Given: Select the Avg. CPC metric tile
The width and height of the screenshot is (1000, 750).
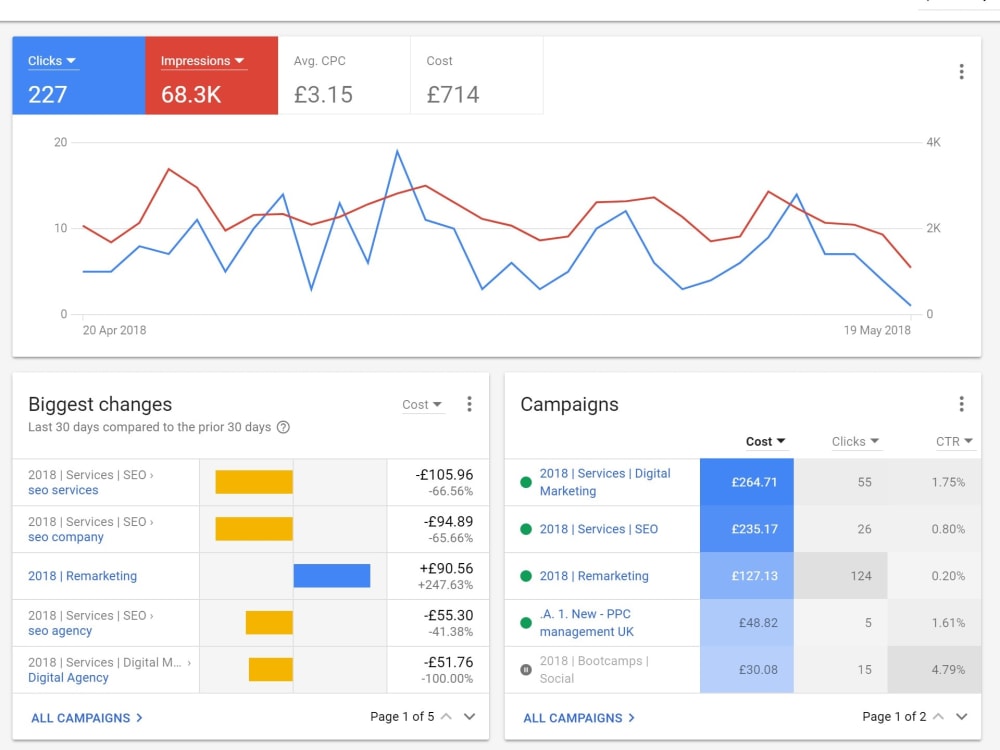Looking at the screenshot, I should [x=344, y=75].
